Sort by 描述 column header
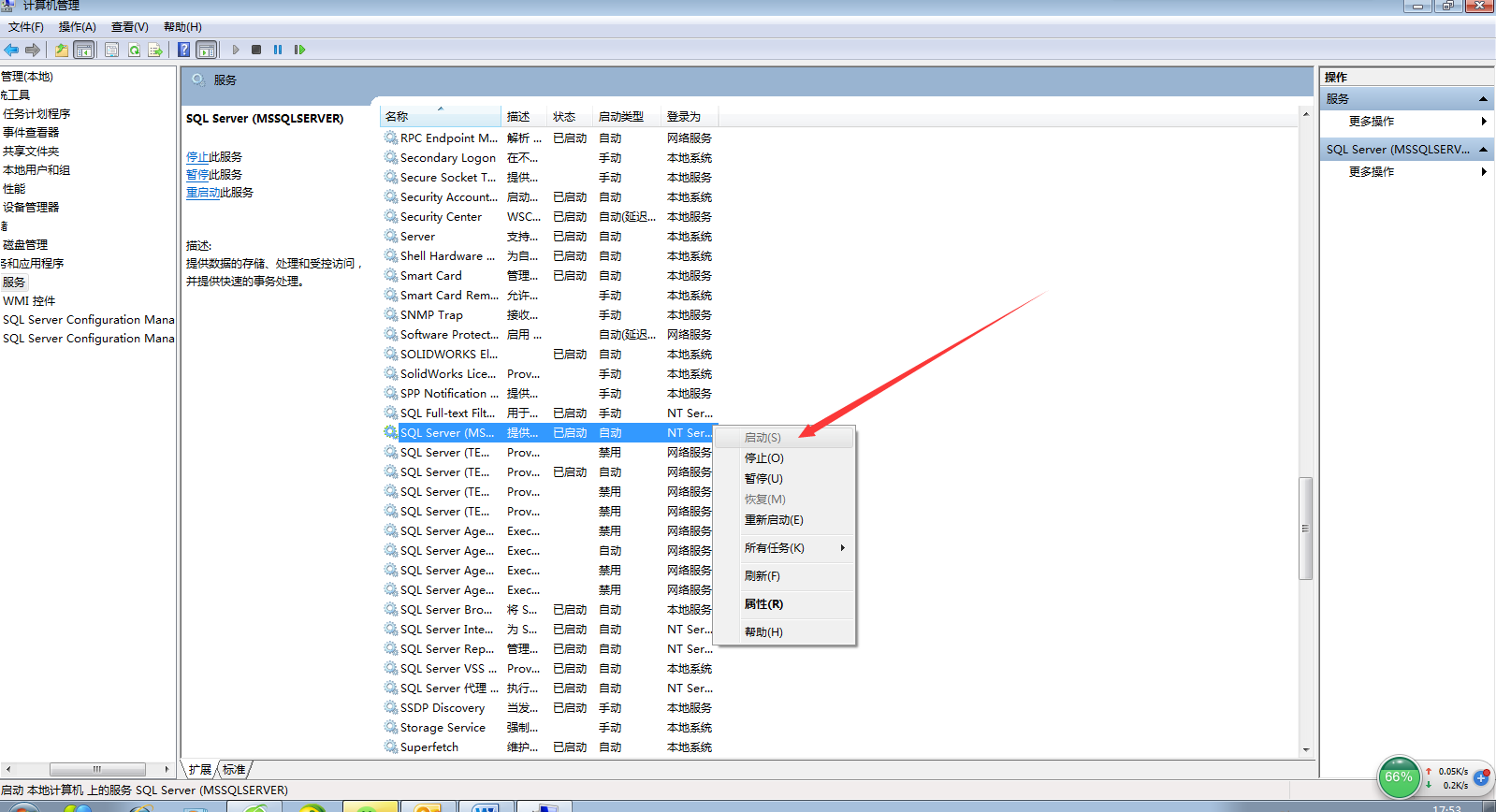The height and width of the screenshot is (812, 1496). pyautogui.click(x=524, y=116)
